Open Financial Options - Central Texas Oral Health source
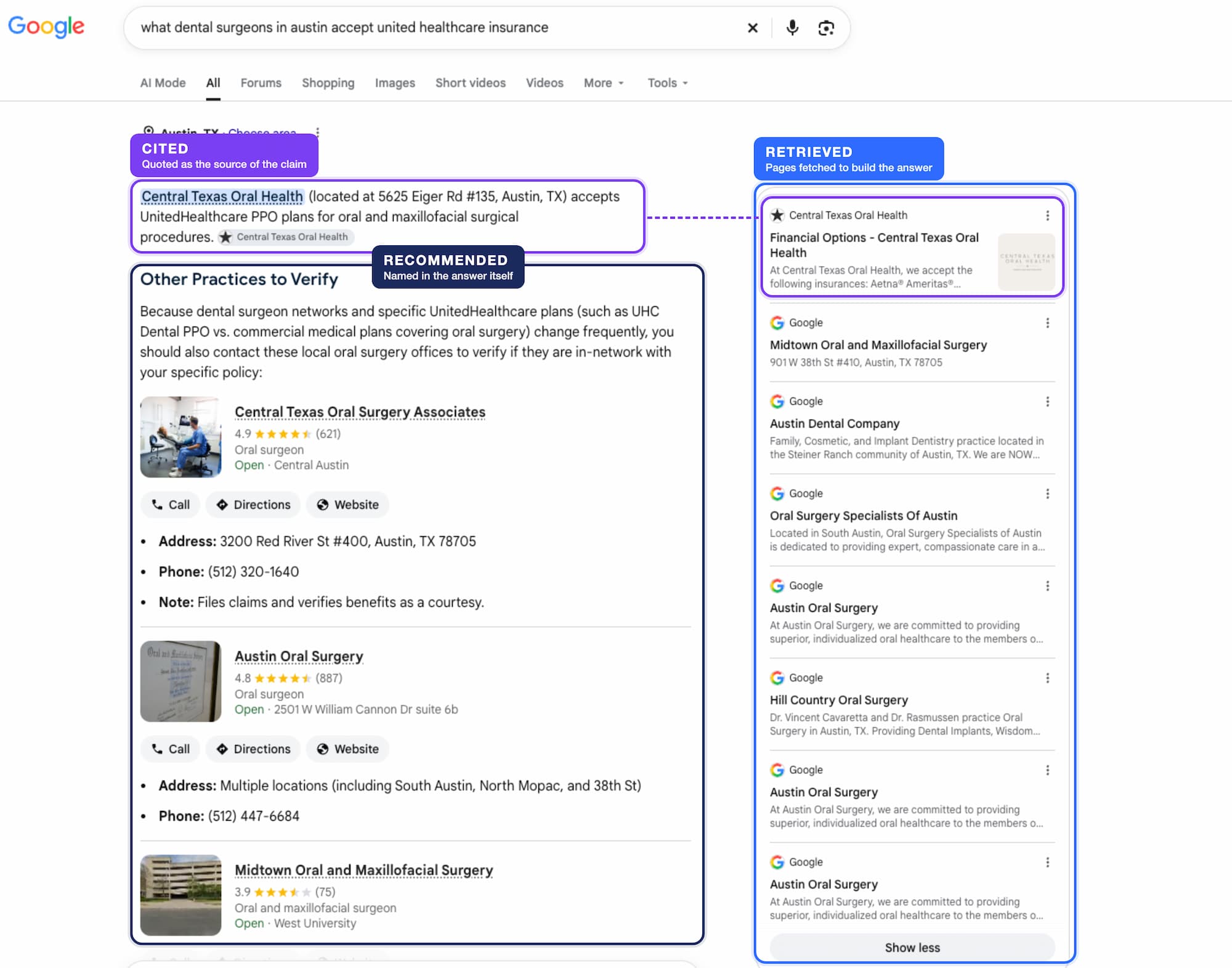The height and width of the screenshot is (968, 1232). [874, 245]
